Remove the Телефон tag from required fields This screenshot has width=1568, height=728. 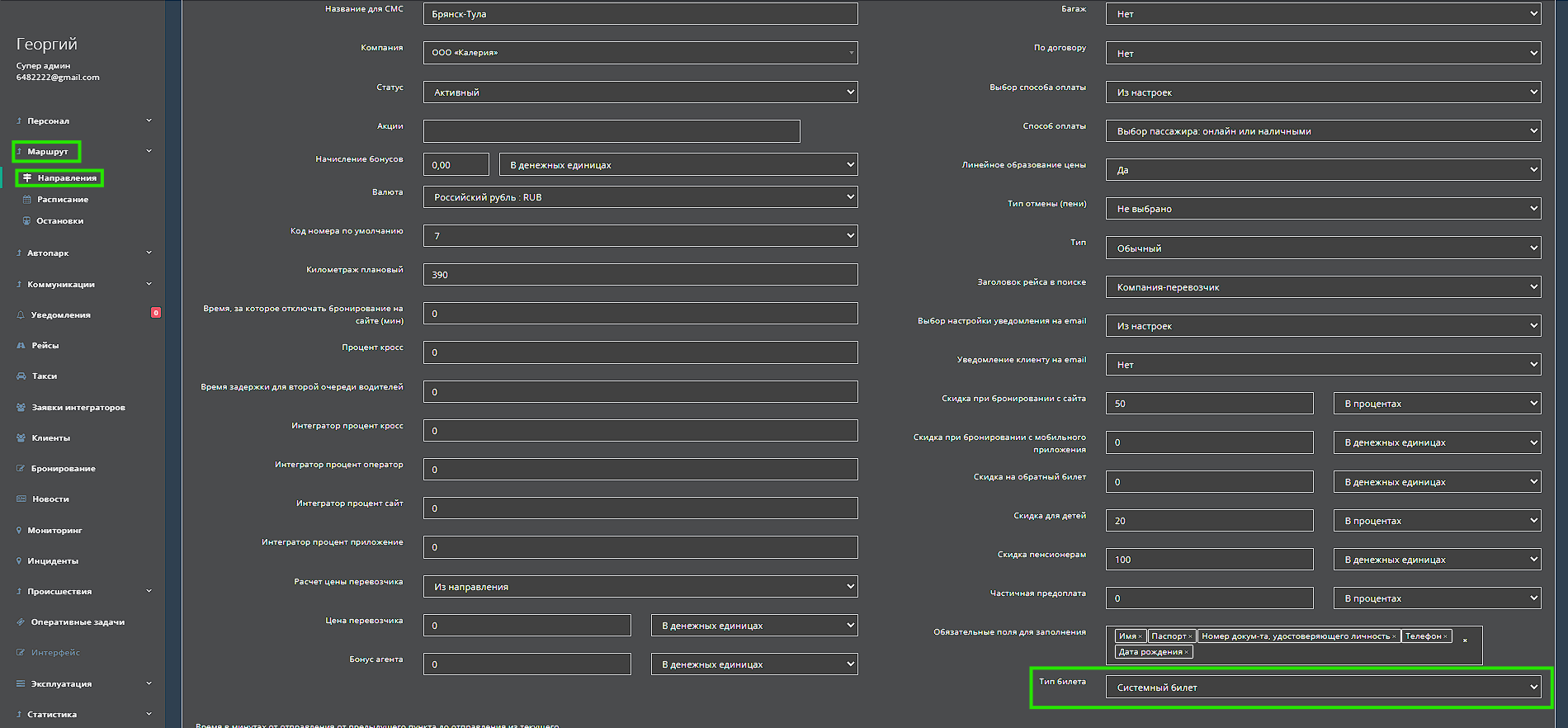click(x=1445, y=637)
